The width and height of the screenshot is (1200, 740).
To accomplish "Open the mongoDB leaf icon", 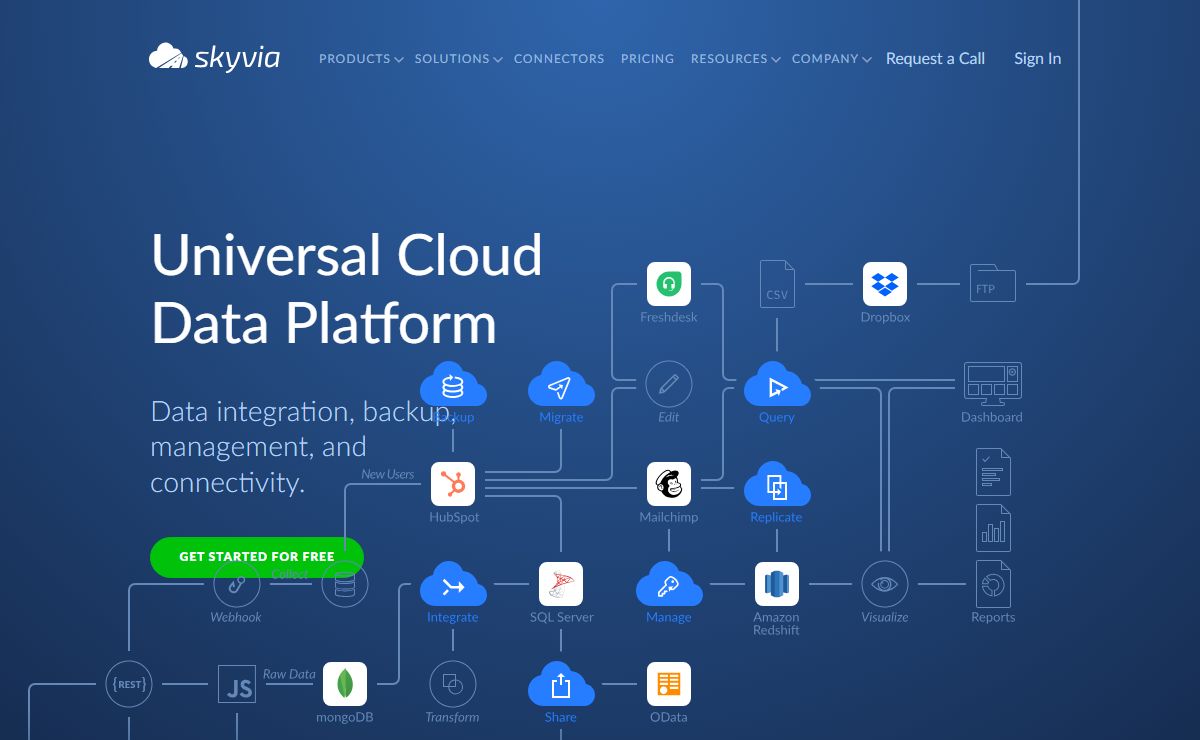I will click(x=345, y=684).
